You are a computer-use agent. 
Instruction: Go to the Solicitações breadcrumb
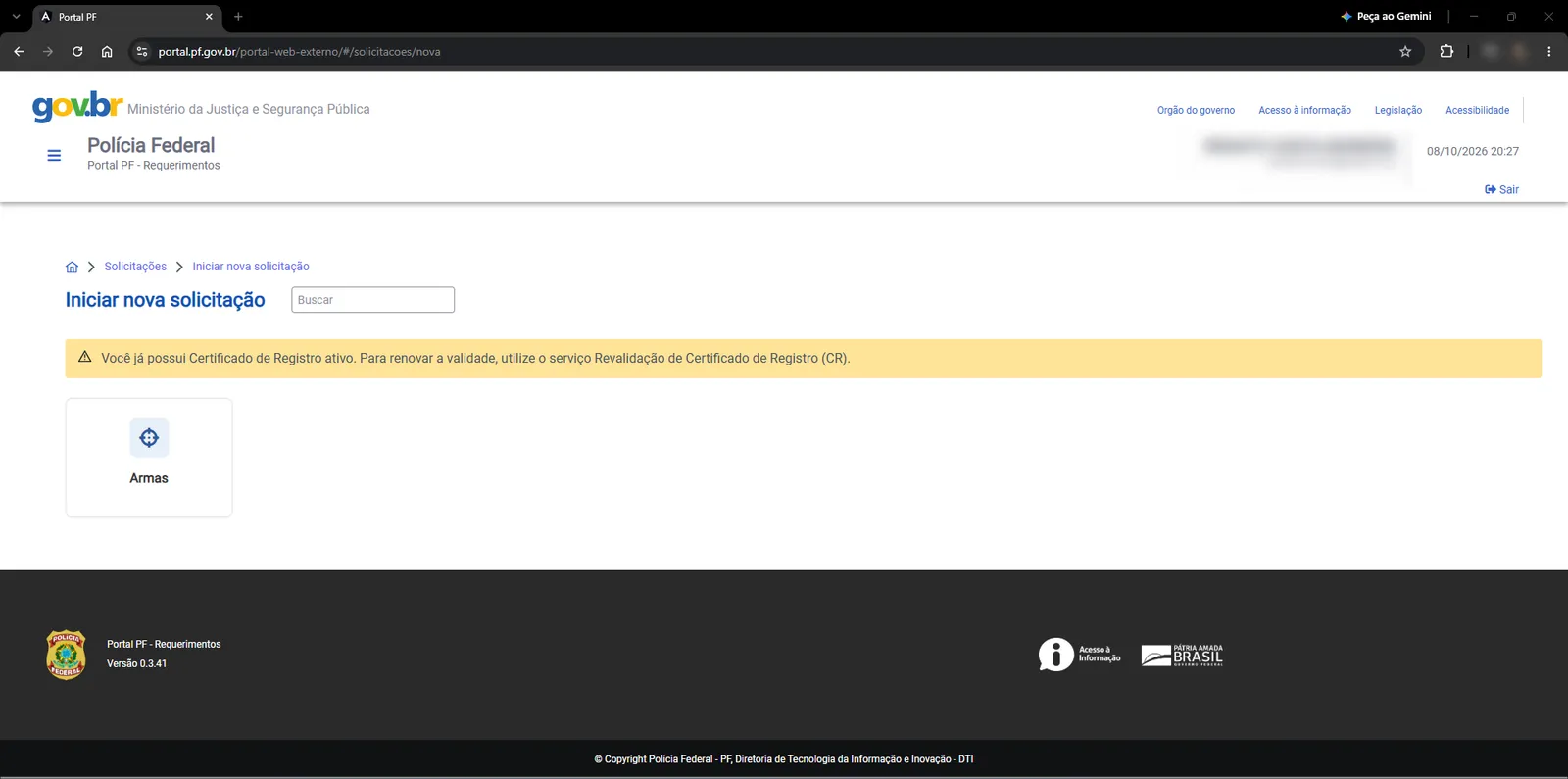pyautogui.click(x=135, y=267)
